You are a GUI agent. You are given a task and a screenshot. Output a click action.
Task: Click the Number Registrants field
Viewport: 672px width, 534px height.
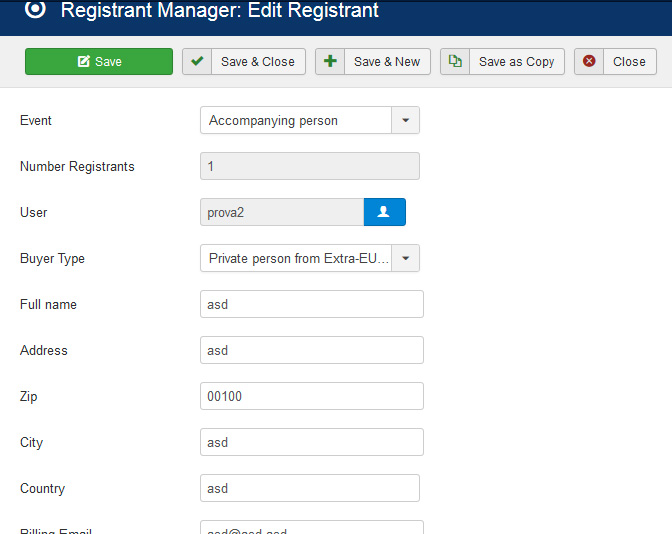[x=309, y=166]
